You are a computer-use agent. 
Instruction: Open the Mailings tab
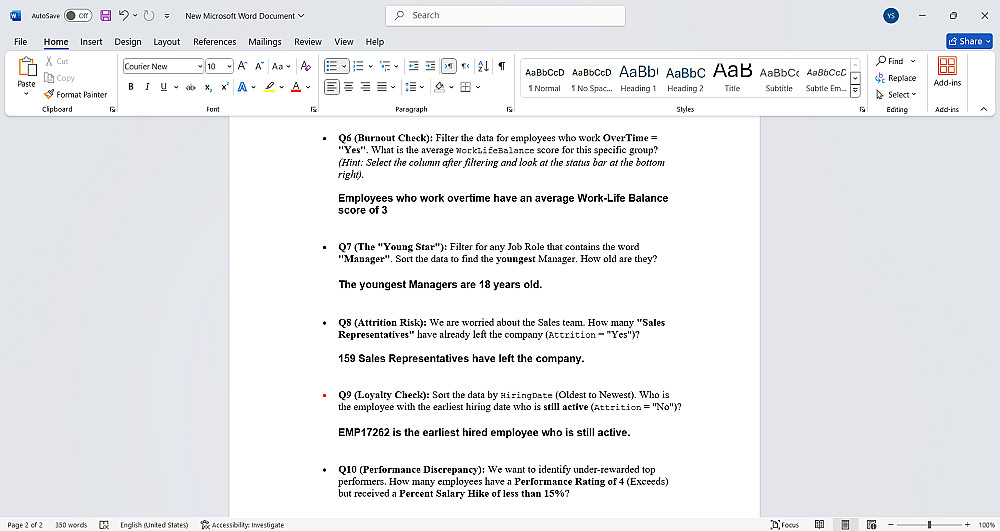coord(265,41)
